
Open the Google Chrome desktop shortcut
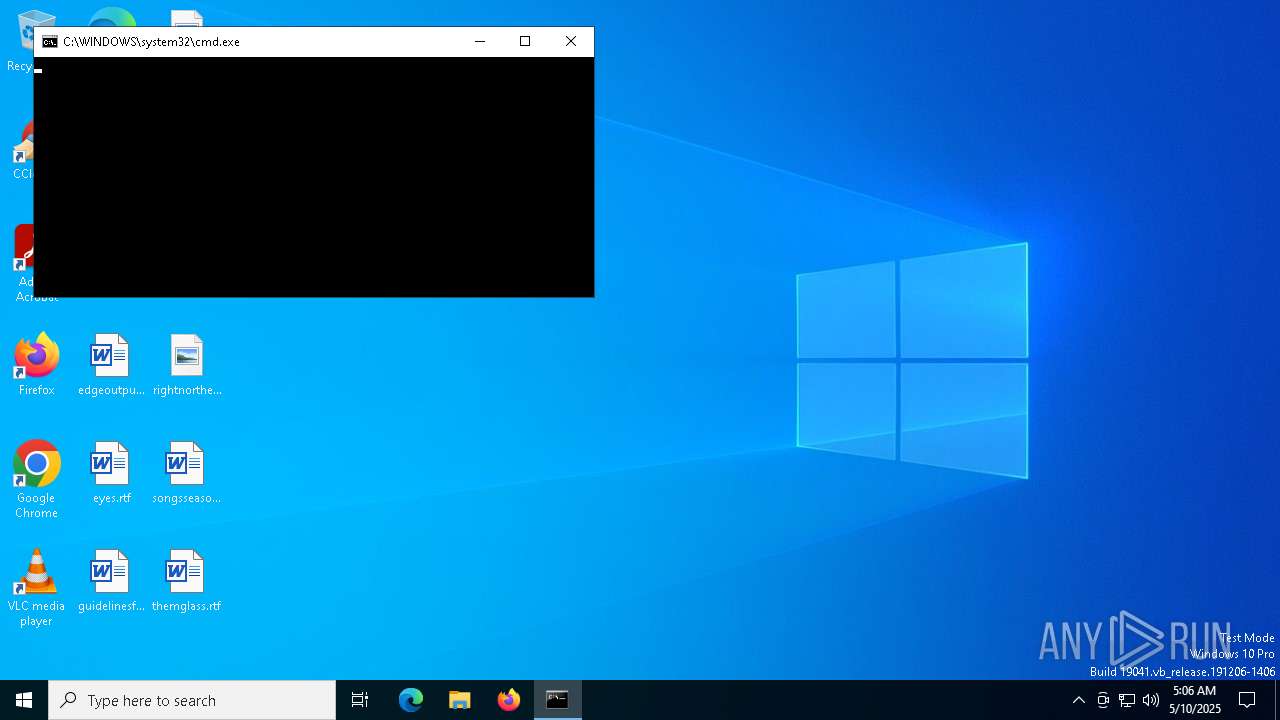(x=36, y=479)
